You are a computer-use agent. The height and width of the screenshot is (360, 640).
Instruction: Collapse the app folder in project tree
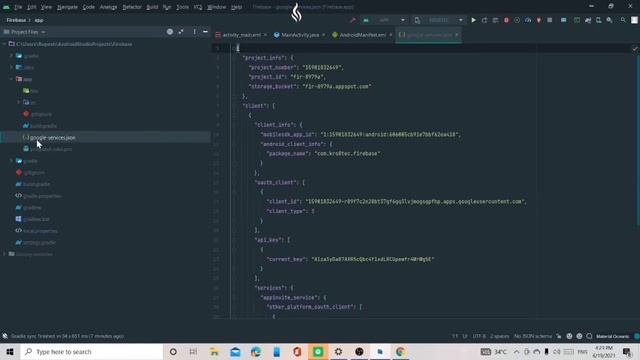pyautogui.click(x=11, y=79)
